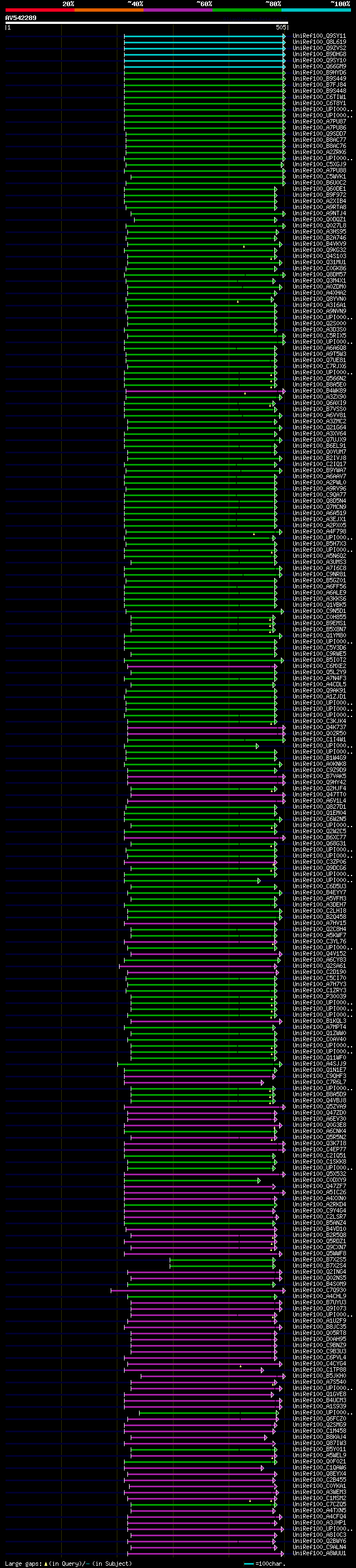Select the UniRef100_Q027L8 label
This screenshot has height=1568, width=356.
click(x=319, y=226)
